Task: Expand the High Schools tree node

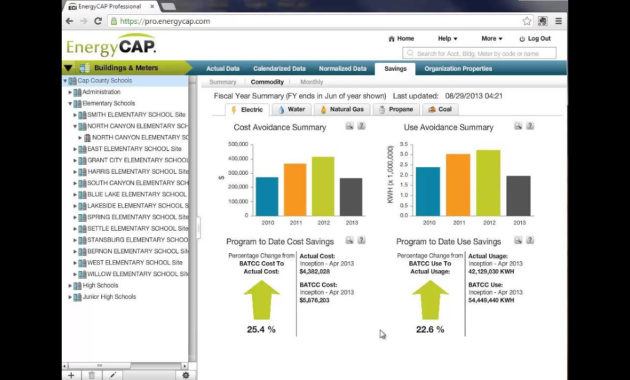Action: [x=70, y=286]
